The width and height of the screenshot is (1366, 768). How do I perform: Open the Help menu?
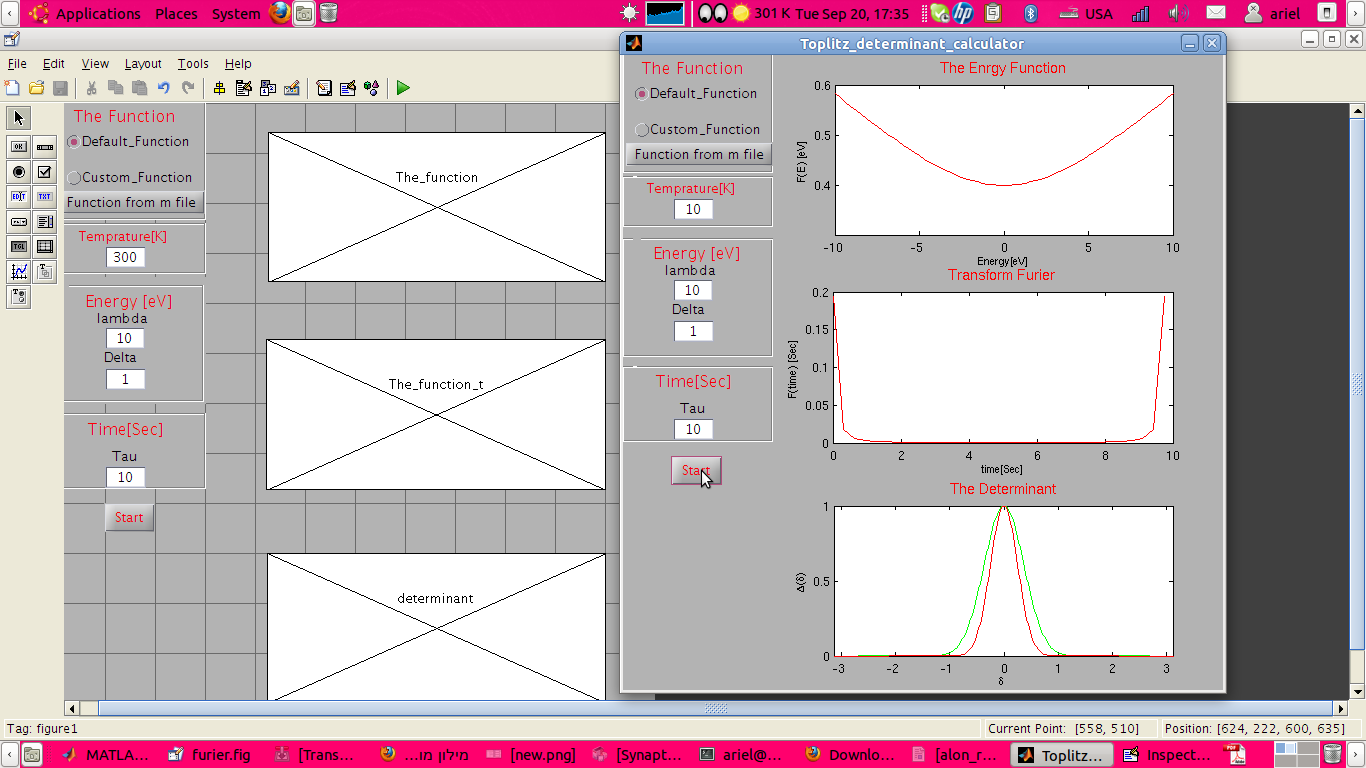click(238, 63)
